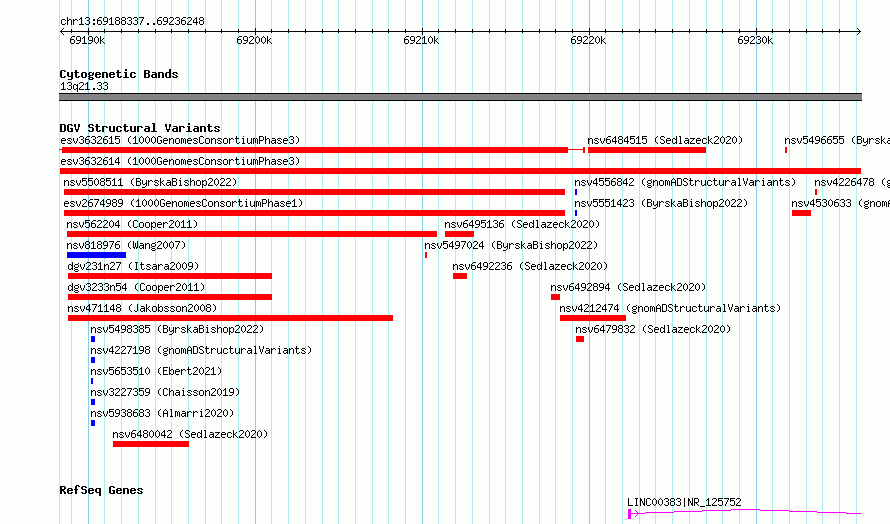The width and height of the screenshot is (890, 524).
Task: Click the red bar under nsv4212474
Action: click(593, 318)
